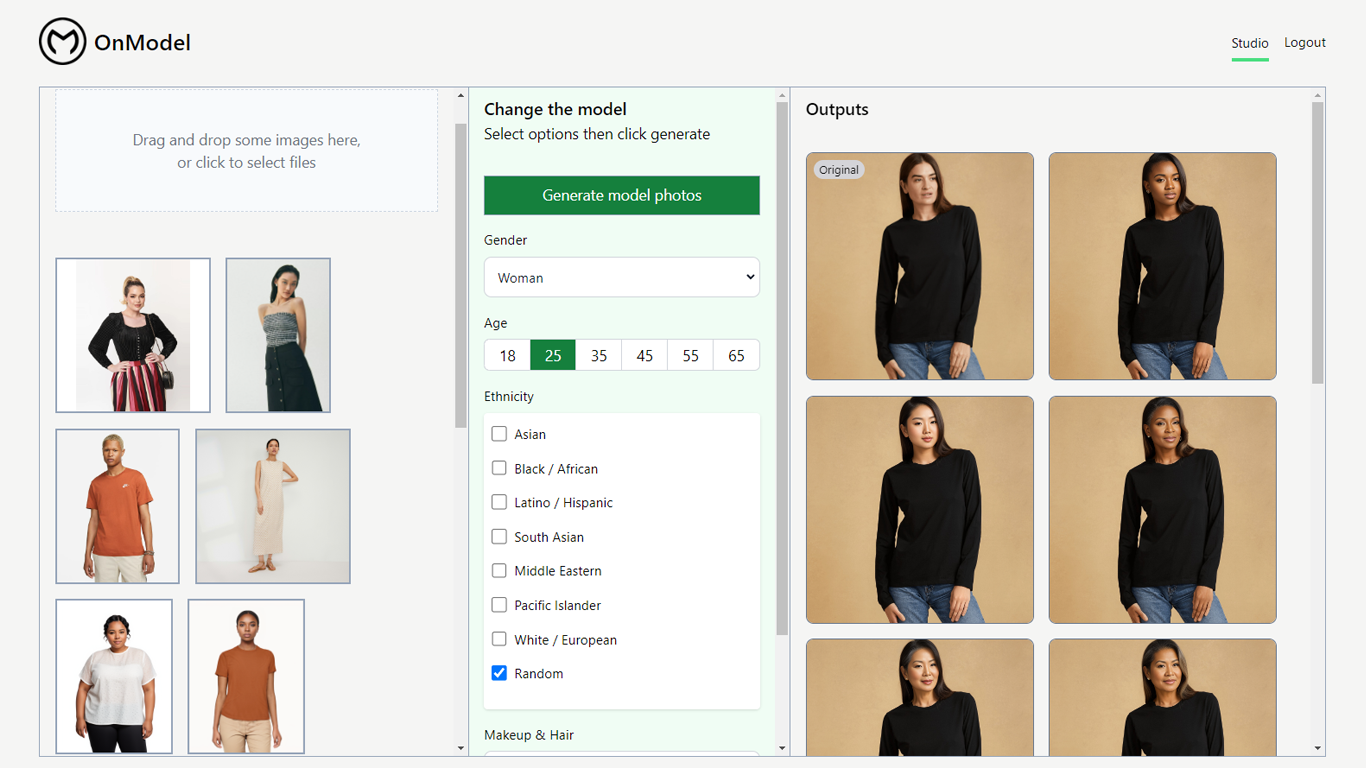Enable the Middle Eastern checkbox

[499, 571]
